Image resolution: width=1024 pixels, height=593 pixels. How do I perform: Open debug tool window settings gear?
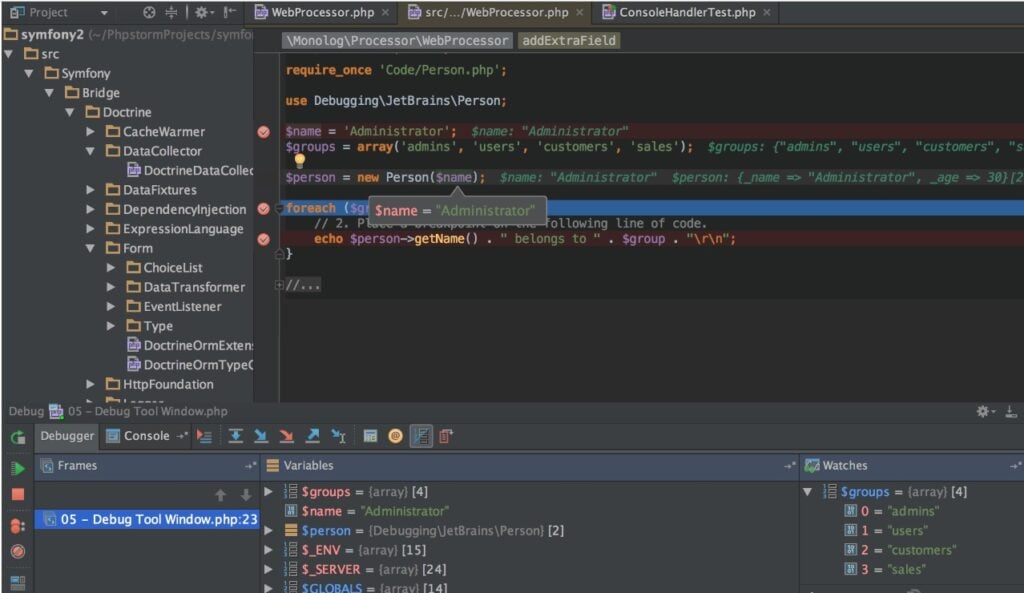[984, 411]
